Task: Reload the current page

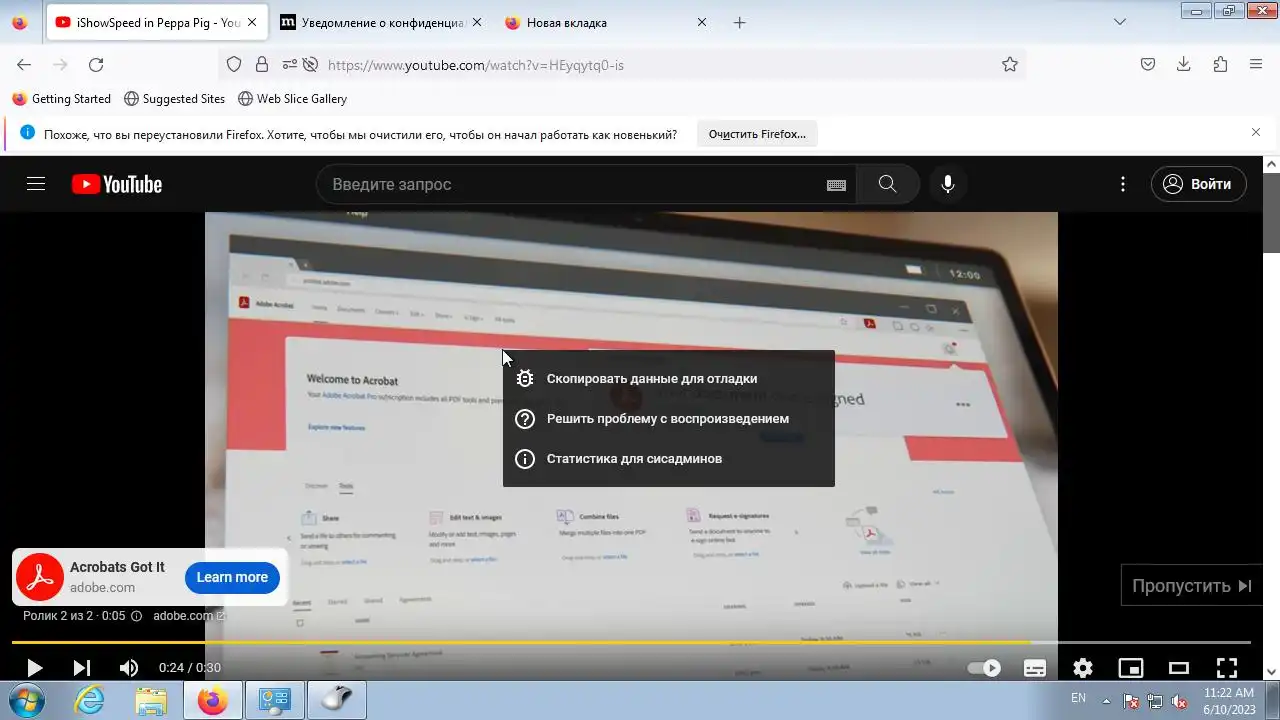Action: 96,64
